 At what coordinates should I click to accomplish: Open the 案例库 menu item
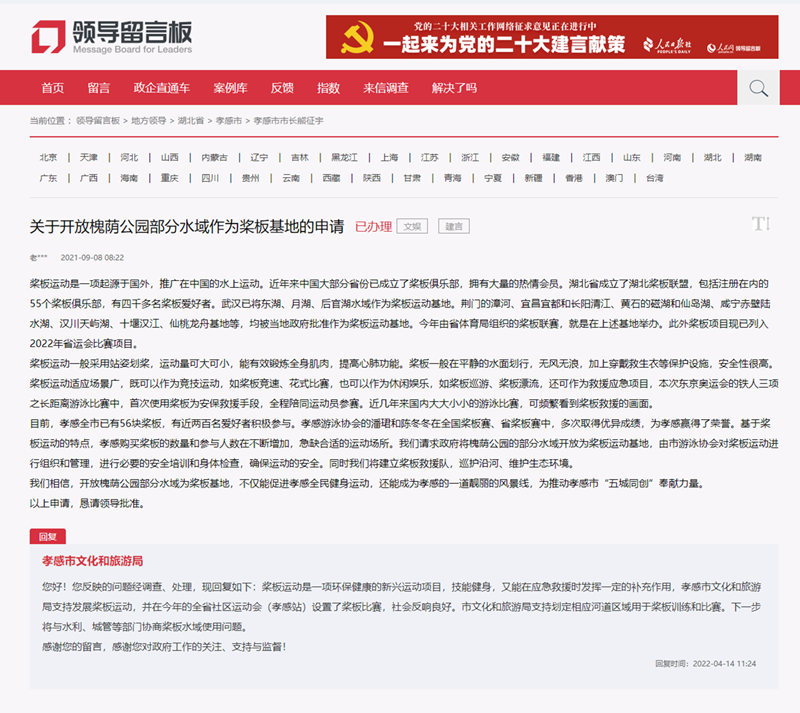point(230,88)
